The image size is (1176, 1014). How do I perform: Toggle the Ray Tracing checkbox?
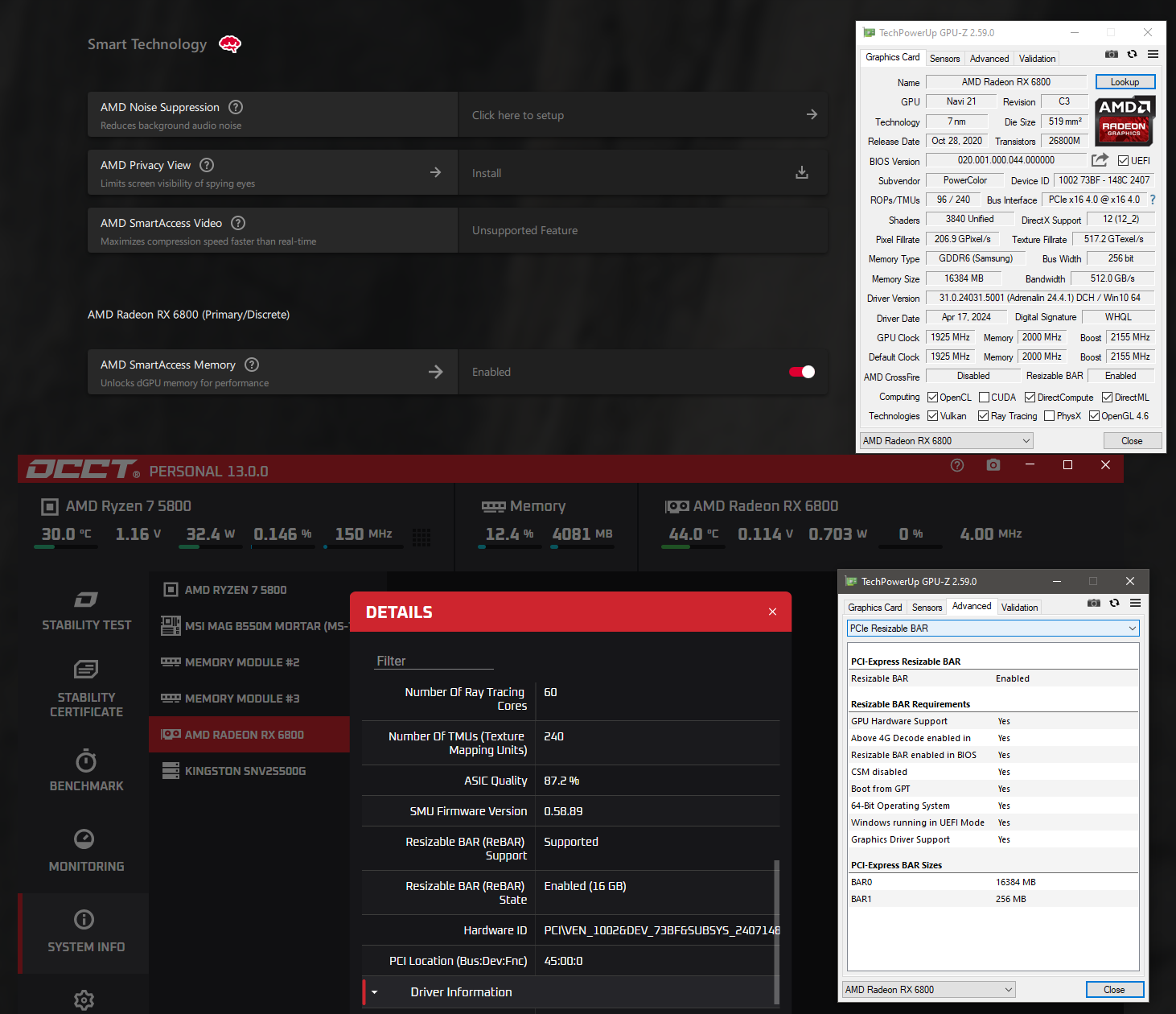click(983, 416)
